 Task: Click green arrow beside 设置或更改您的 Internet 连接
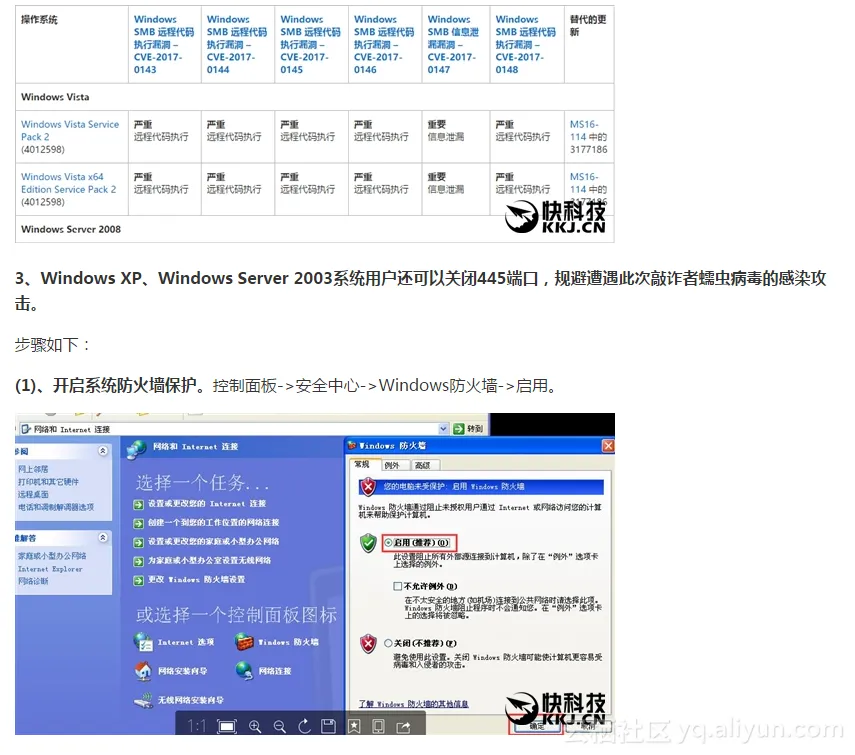coord(139,504)
